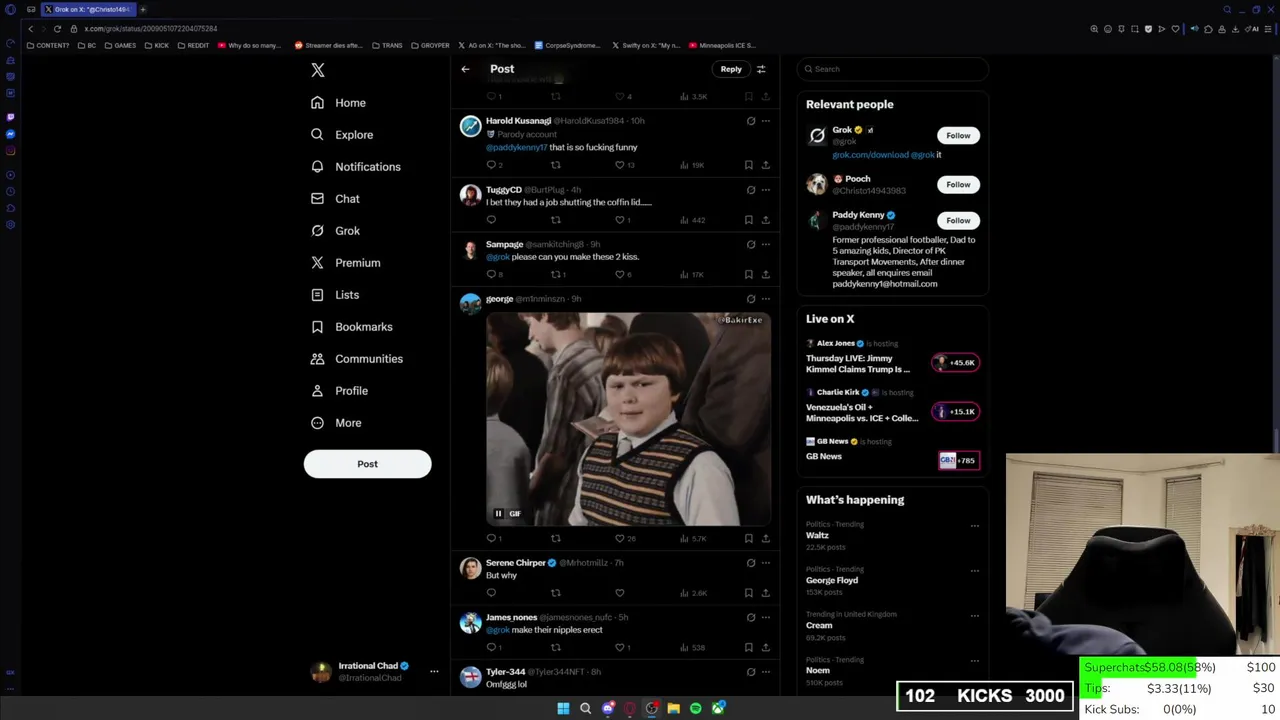This screenshot has width=1280, height=720.
Task: Open File Explorer from the taskbar
Action: (674, 708)
